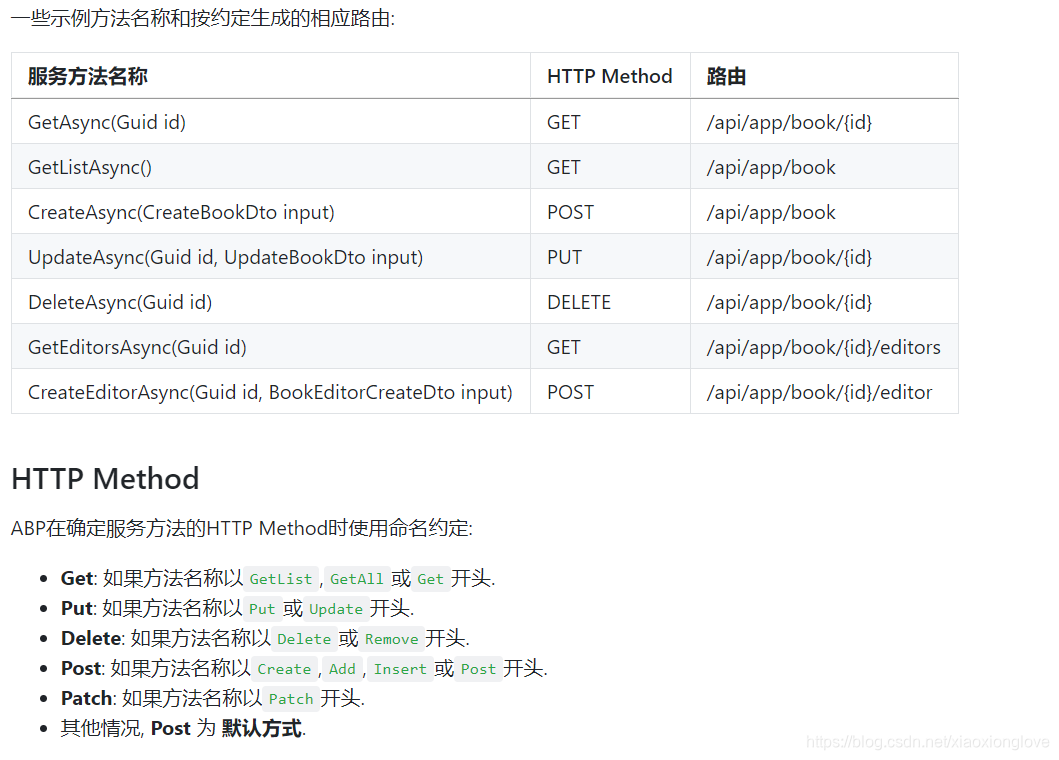
Task: Click the 路由 column header
Action: [x=723, y=76]
